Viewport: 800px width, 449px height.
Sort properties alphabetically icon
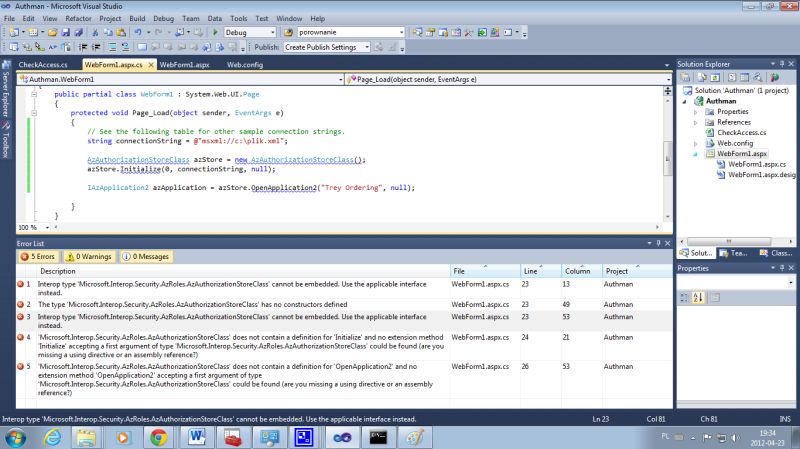(697, 297)
